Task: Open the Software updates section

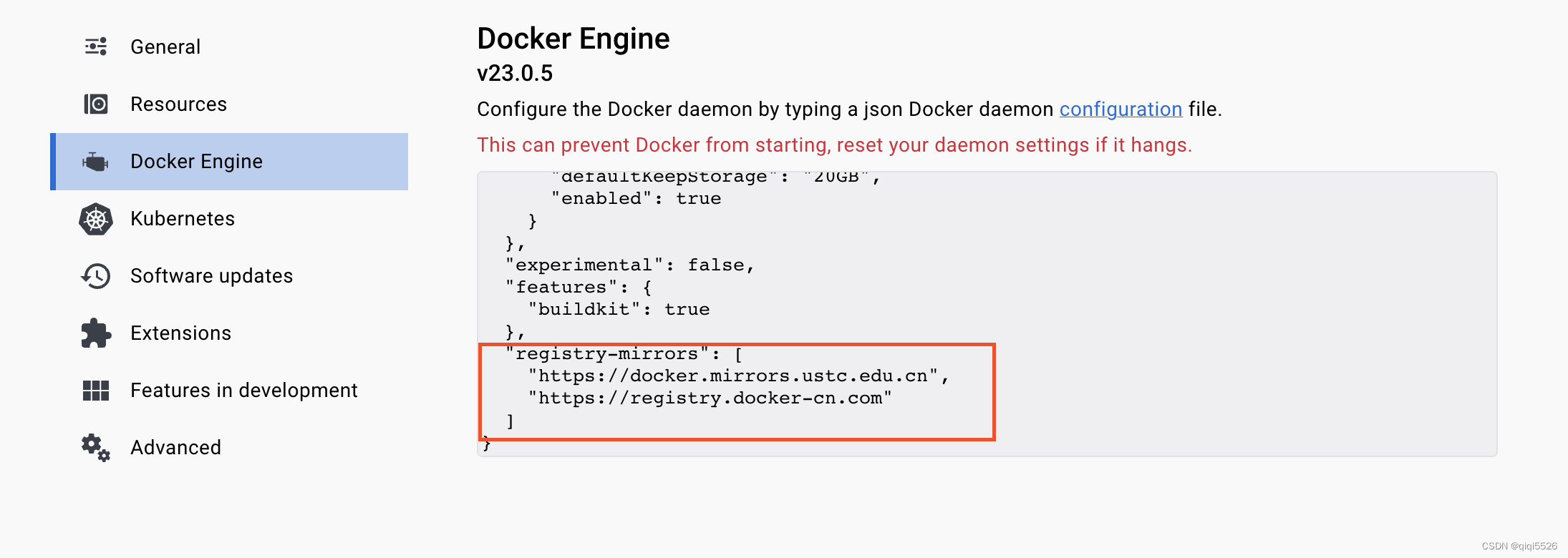Action: coord(211,275)
